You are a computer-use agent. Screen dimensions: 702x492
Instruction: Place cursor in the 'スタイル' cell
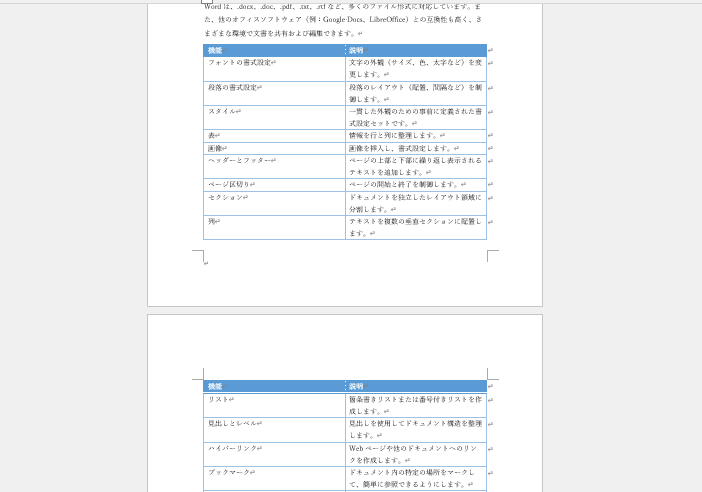274,117
